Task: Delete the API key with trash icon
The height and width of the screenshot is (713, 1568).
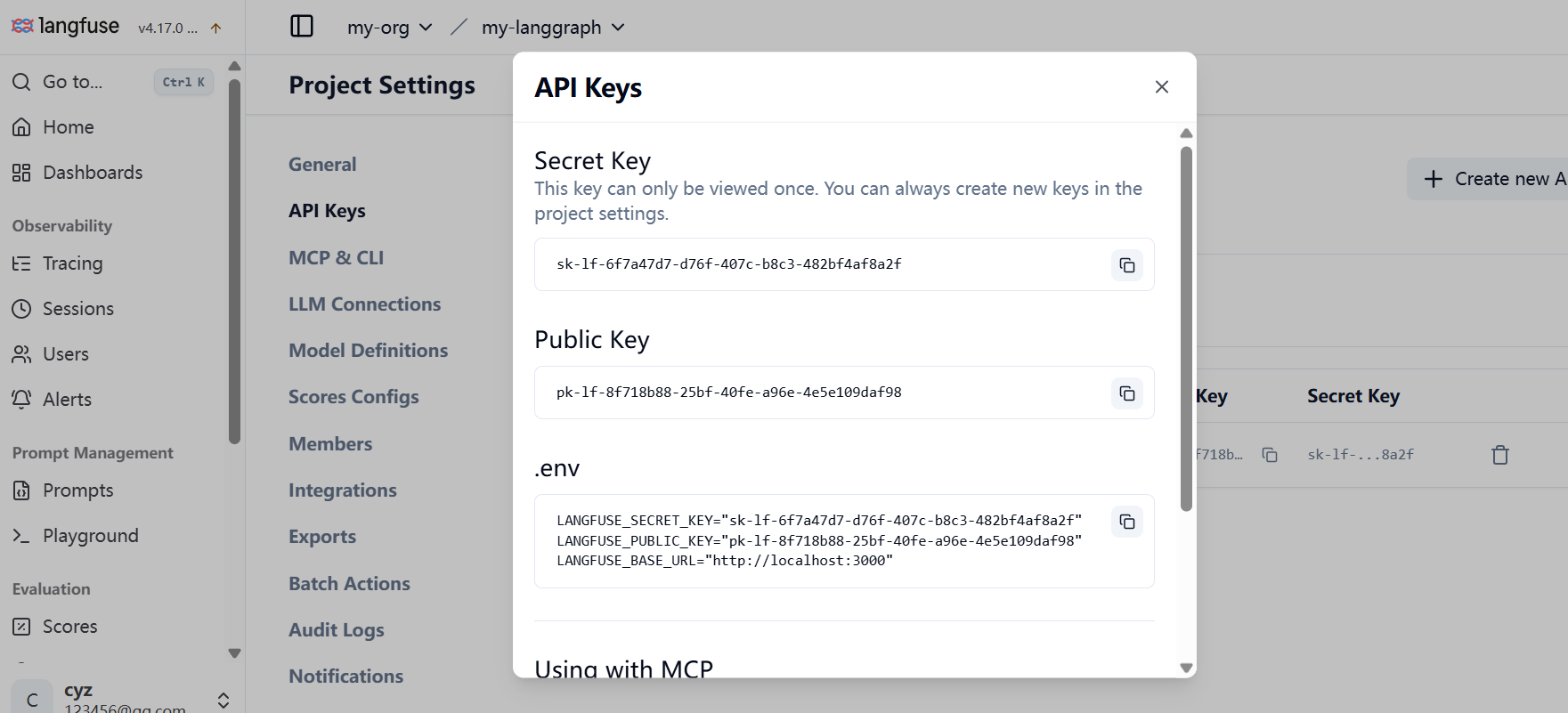Action: pyautogui.click(x=1500, y=455)
